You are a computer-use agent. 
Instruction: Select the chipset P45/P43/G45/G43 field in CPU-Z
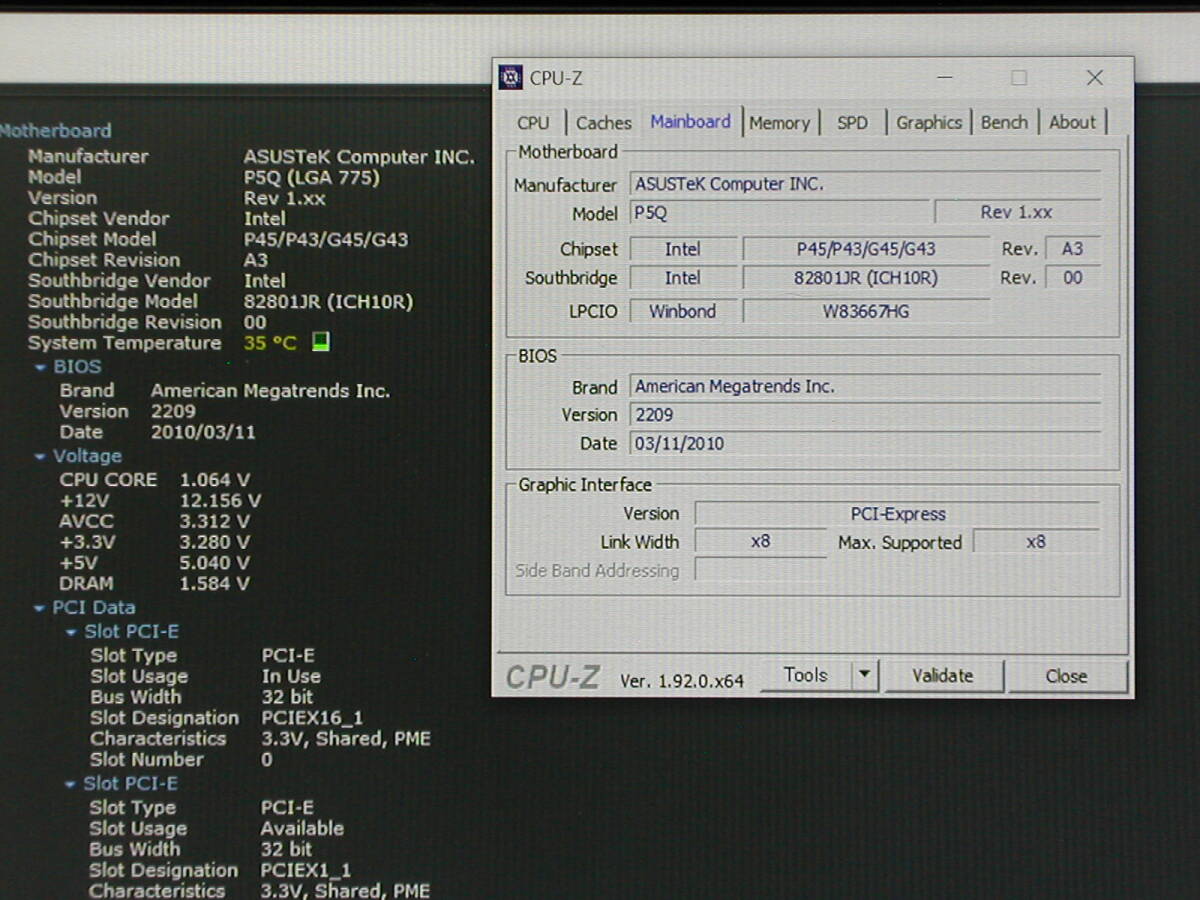click(866, 249)
